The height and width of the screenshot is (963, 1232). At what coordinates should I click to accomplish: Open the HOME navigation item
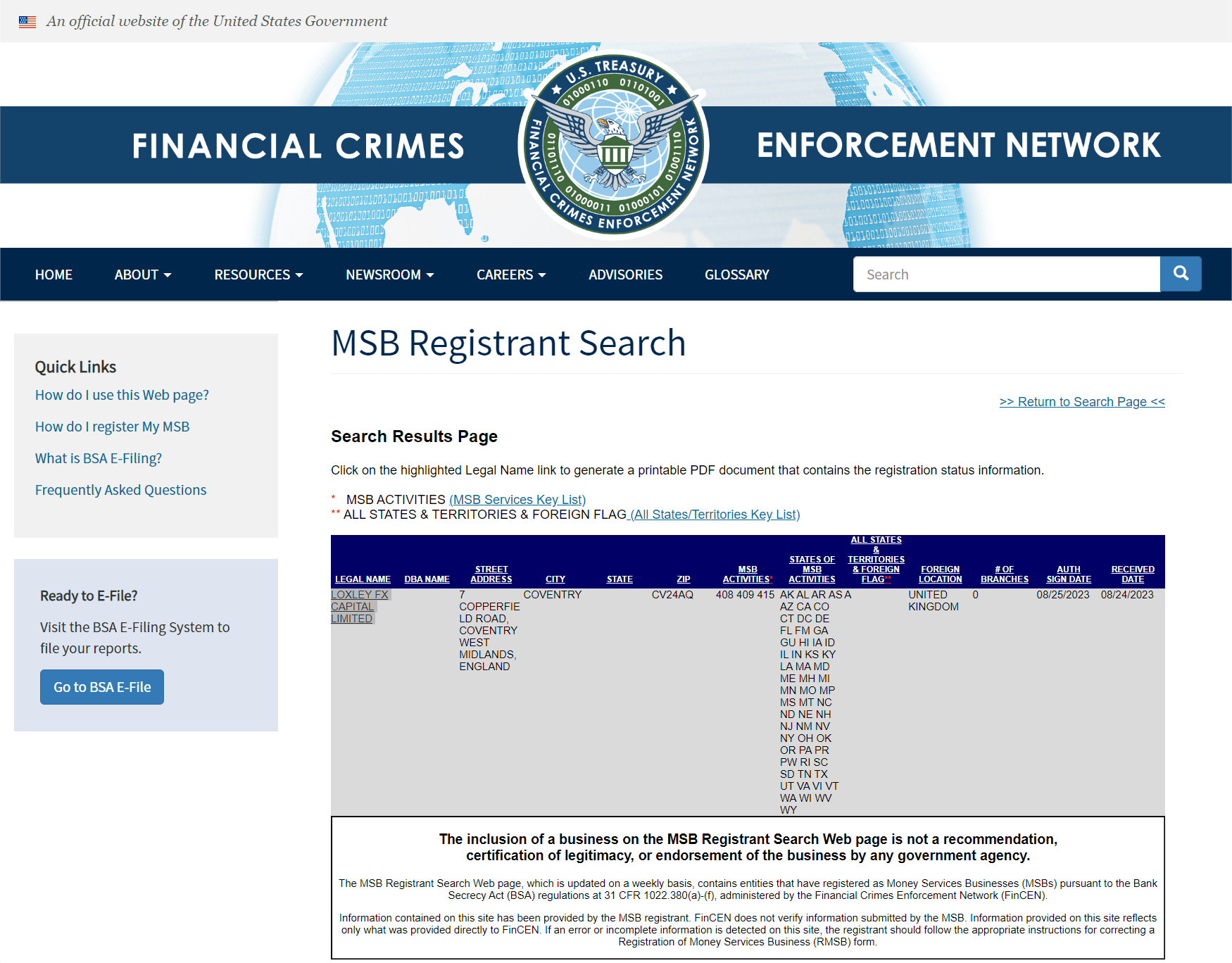click(x=54, y=275)
